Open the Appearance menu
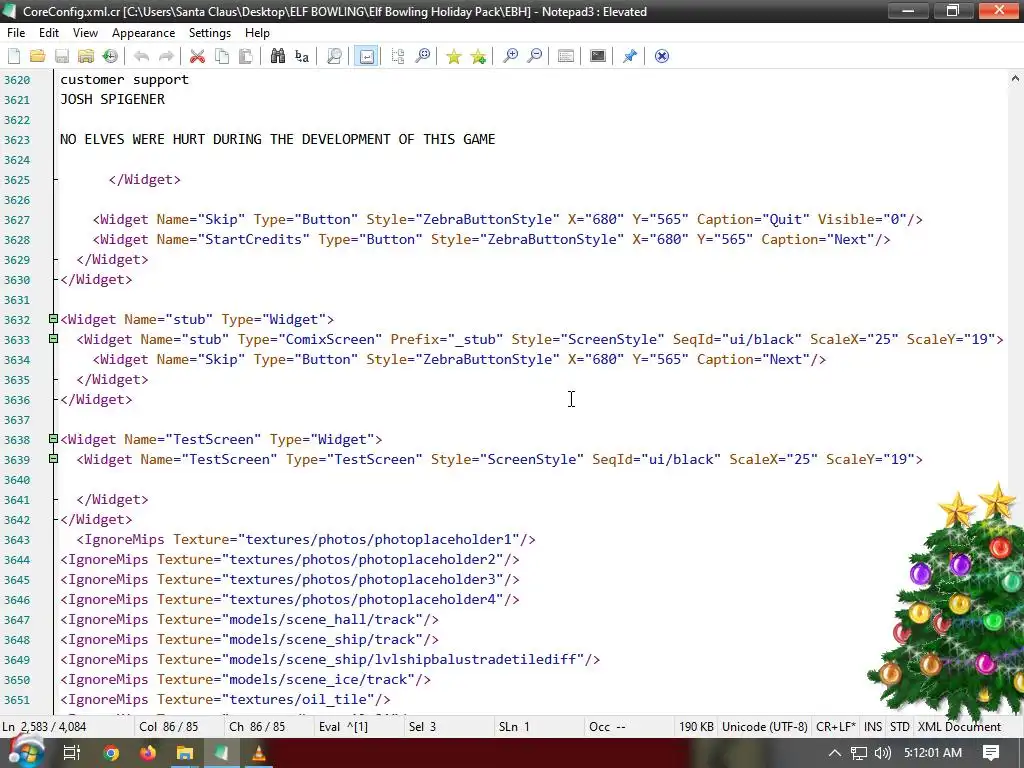 click(144, 33)
